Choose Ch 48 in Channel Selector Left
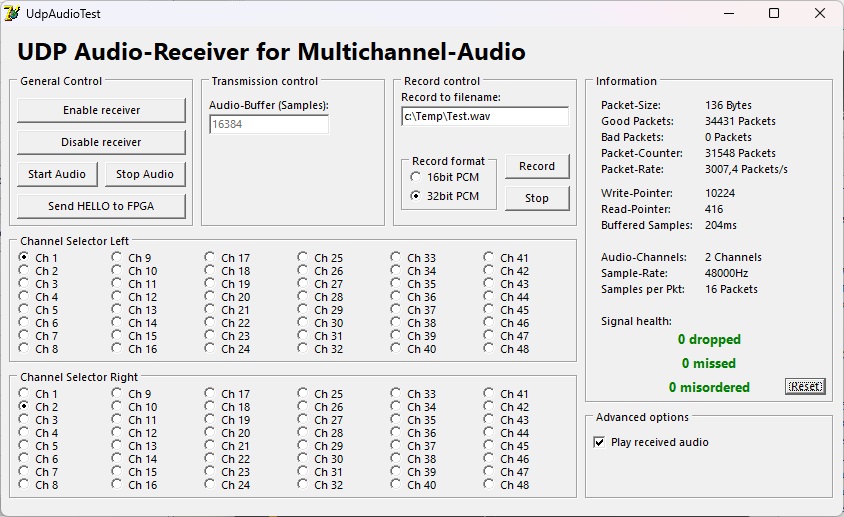 tap(490, 349)
